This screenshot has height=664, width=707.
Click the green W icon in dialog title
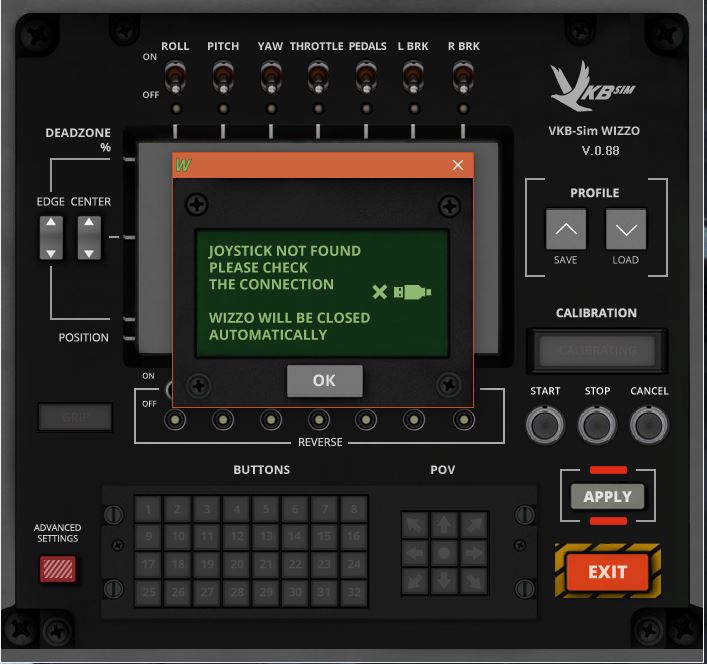coord(184,165)
